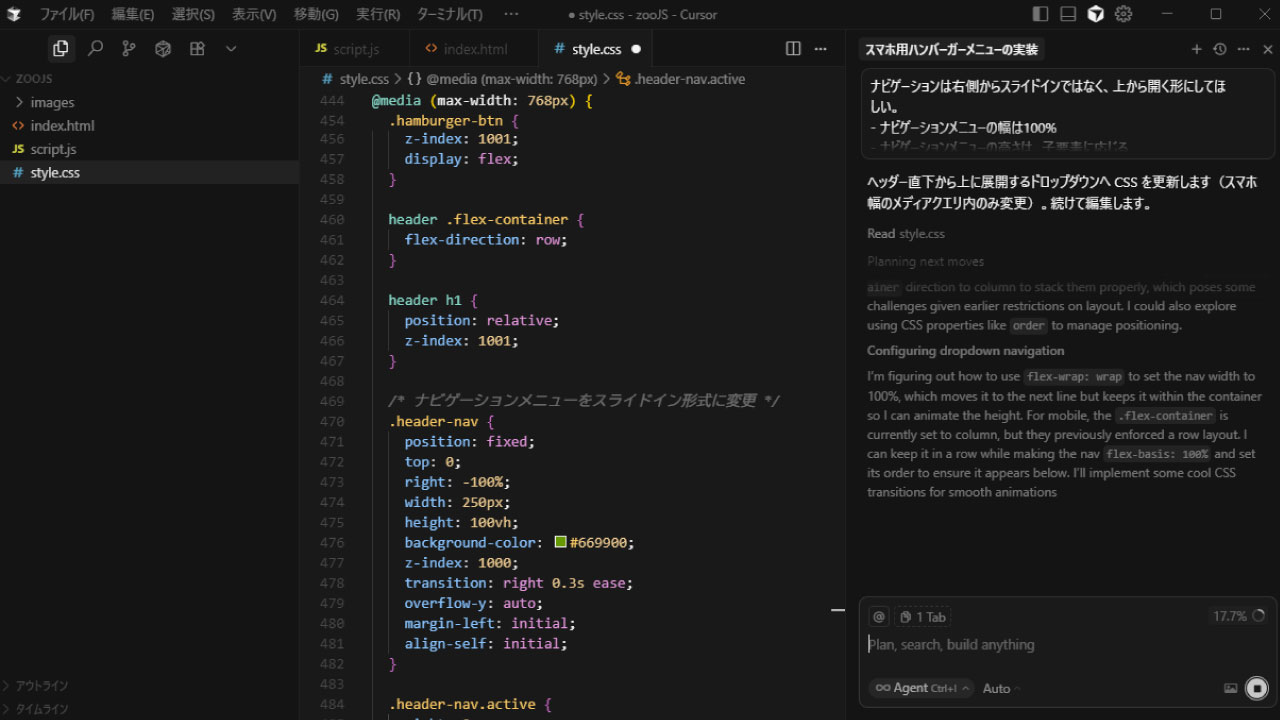Open chat panel more options ellipsis
The width and height of the screenshot is (1280, 720).
1244,49
